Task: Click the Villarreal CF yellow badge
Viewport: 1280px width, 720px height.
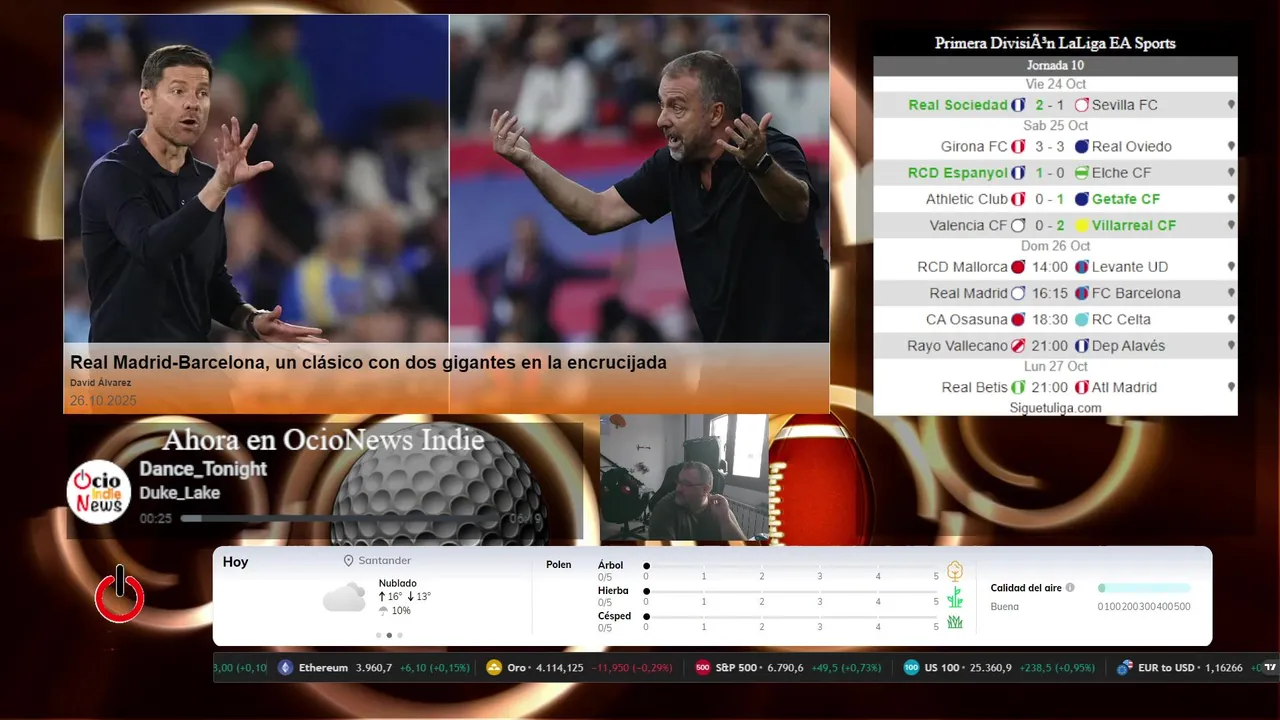Action: coord(1082,225)
